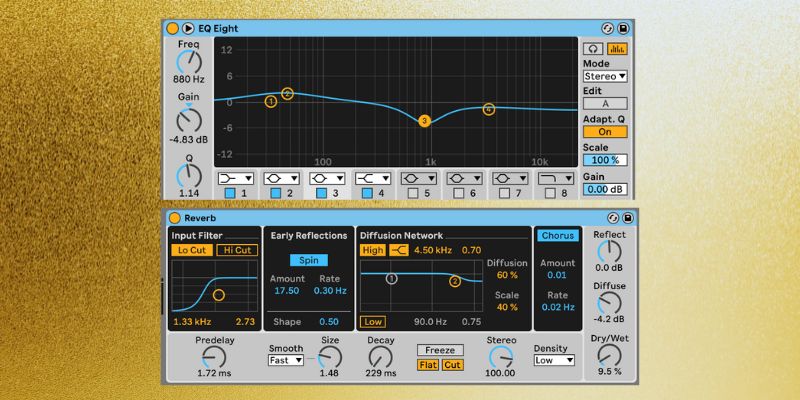Enable EQ band 7 checkbox
800x400 pixels.
tap(505, 193)
